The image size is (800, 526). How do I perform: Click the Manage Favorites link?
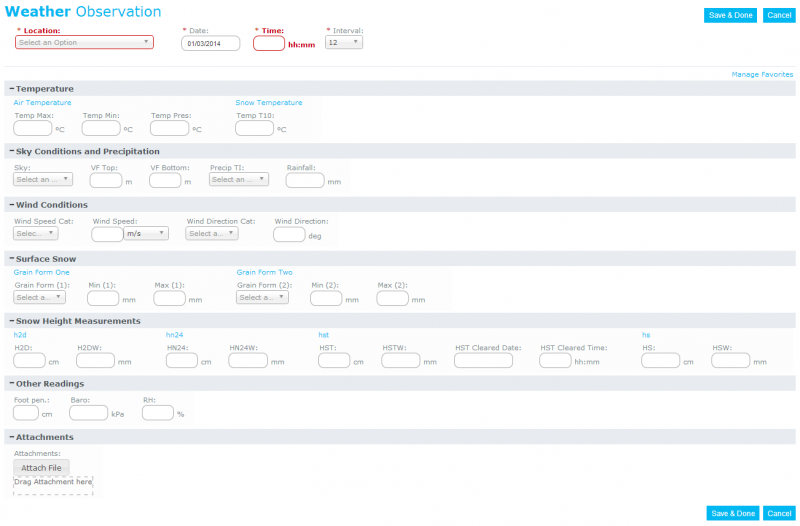[762, 74]
